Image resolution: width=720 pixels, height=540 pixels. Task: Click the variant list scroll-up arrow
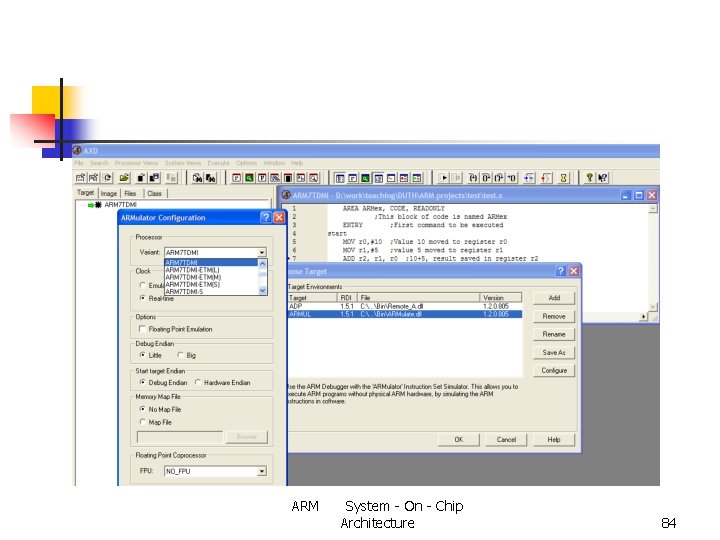coord(263,263)
